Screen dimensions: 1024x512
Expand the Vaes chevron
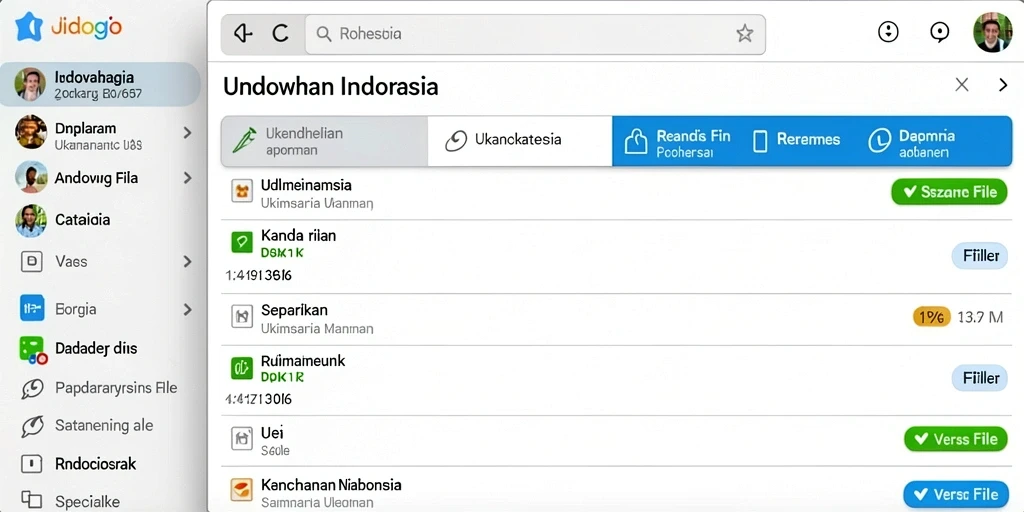click(187, 262)
